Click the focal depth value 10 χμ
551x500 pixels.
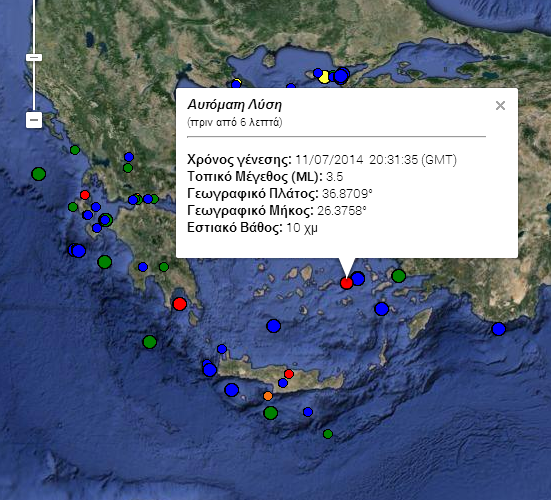pyautogui.click(x=302, y=228)
